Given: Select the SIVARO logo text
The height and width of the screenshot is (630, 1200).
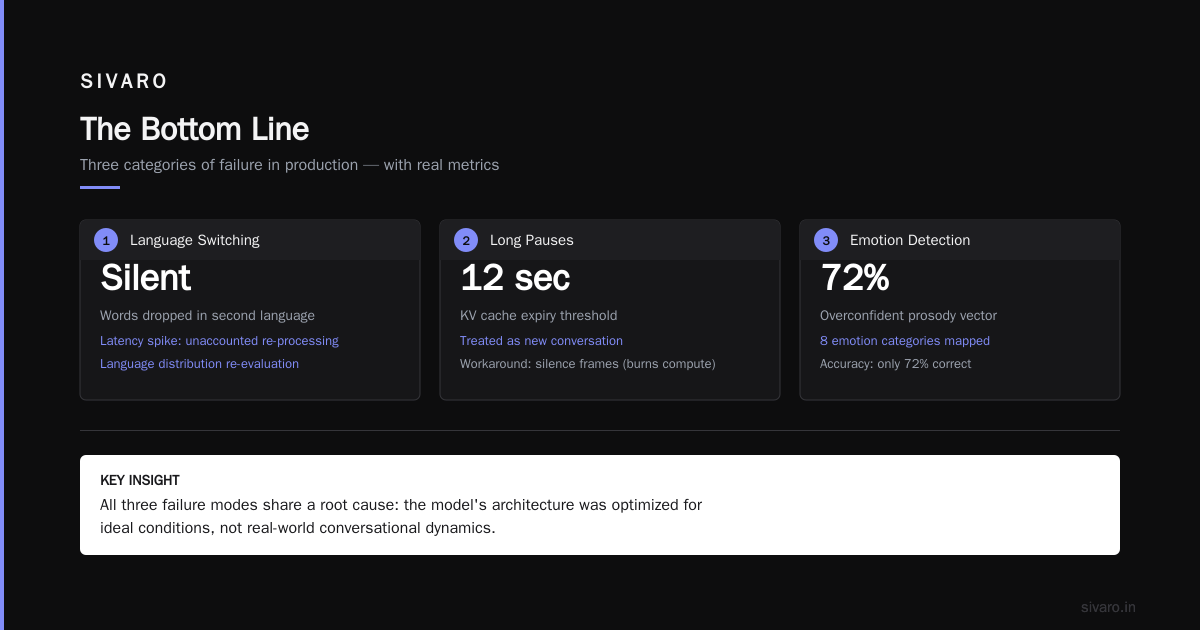Looking at the screenshot, I should (x=124, y=82).
